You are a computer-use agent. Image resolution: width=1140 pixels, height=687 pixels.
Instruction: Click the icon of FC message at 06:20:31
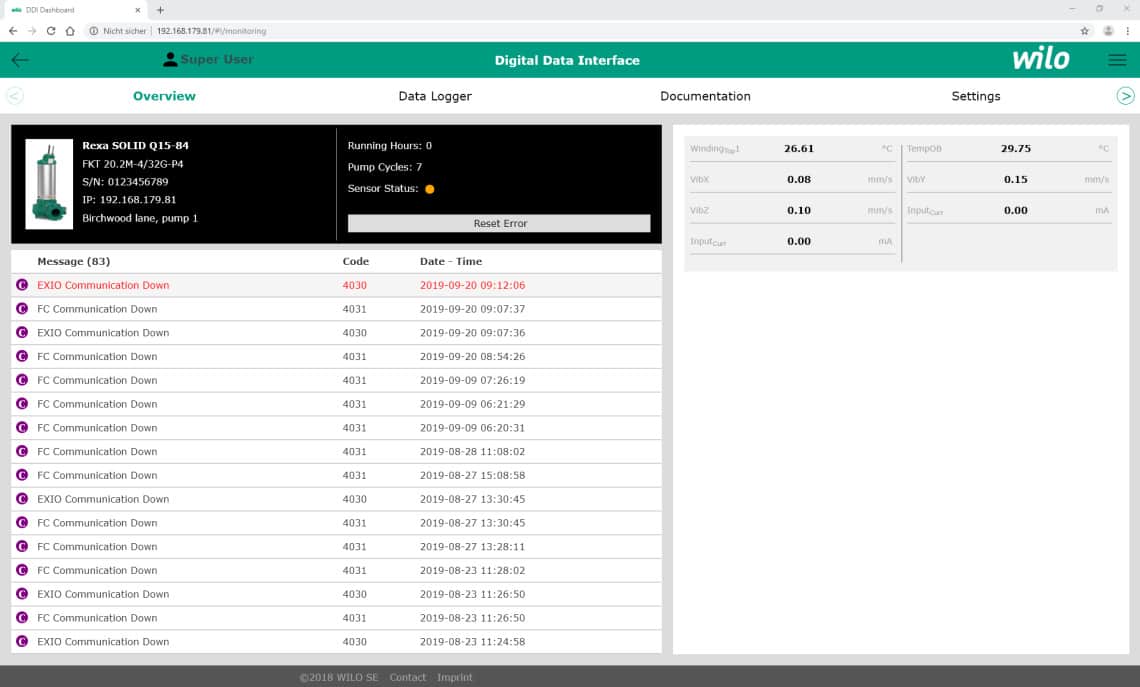[x=22, y=427]
